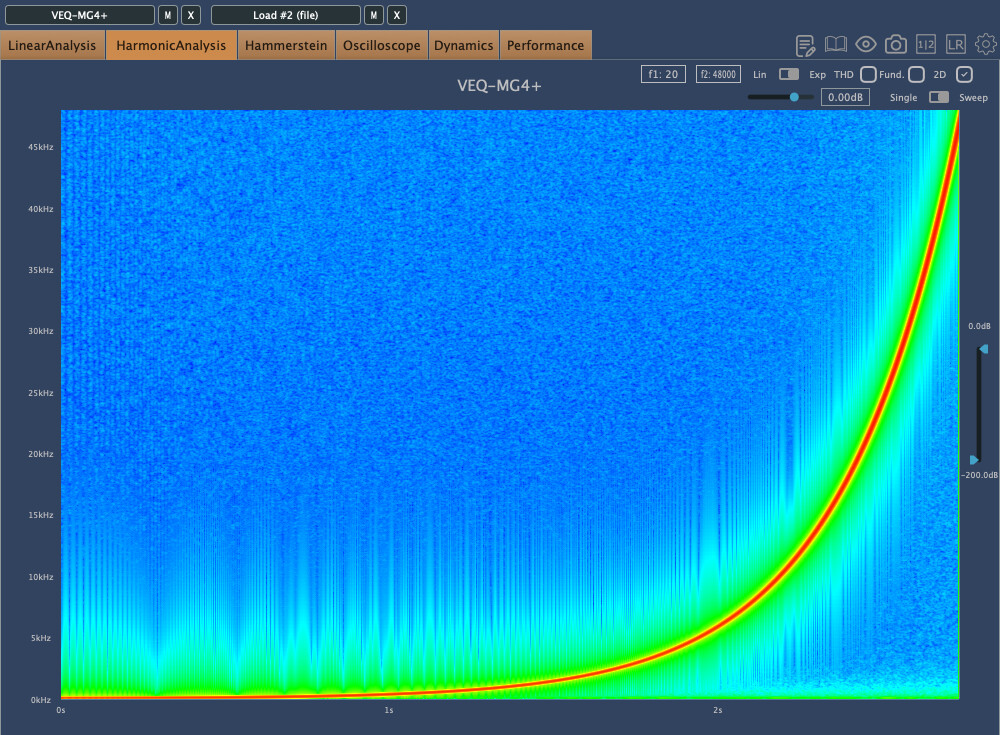Click the input level slider handle

[794, 97]
